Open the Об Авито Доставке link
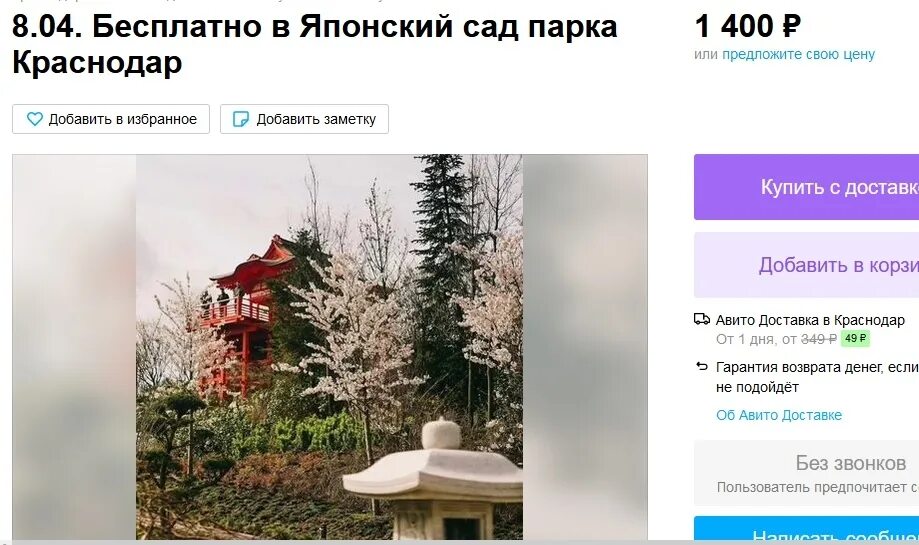919x545 pixels. 779,415
